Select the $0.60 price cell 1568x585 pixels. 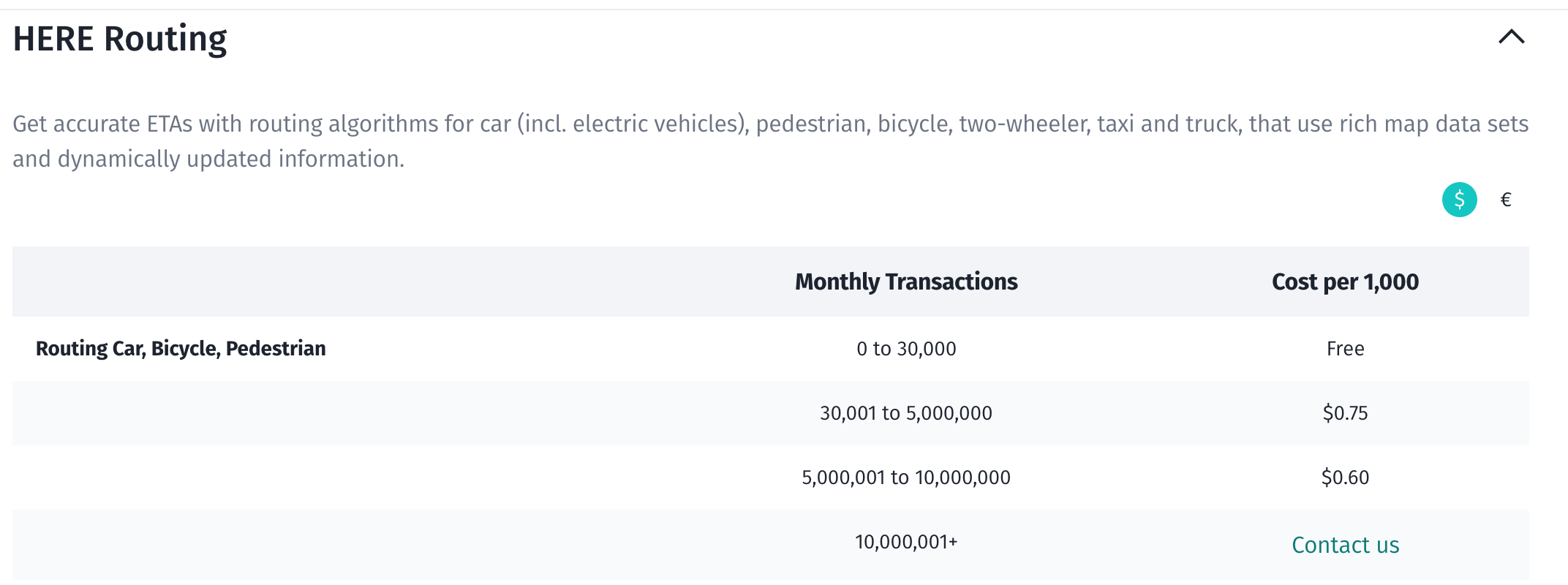1345,478
